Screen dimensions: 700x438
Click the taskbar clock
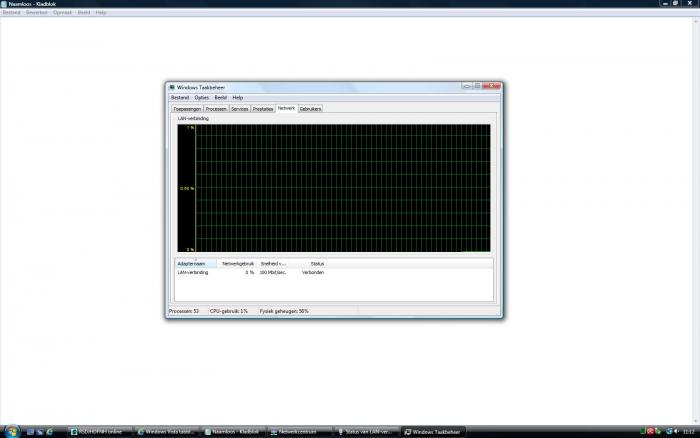[689, 431]
